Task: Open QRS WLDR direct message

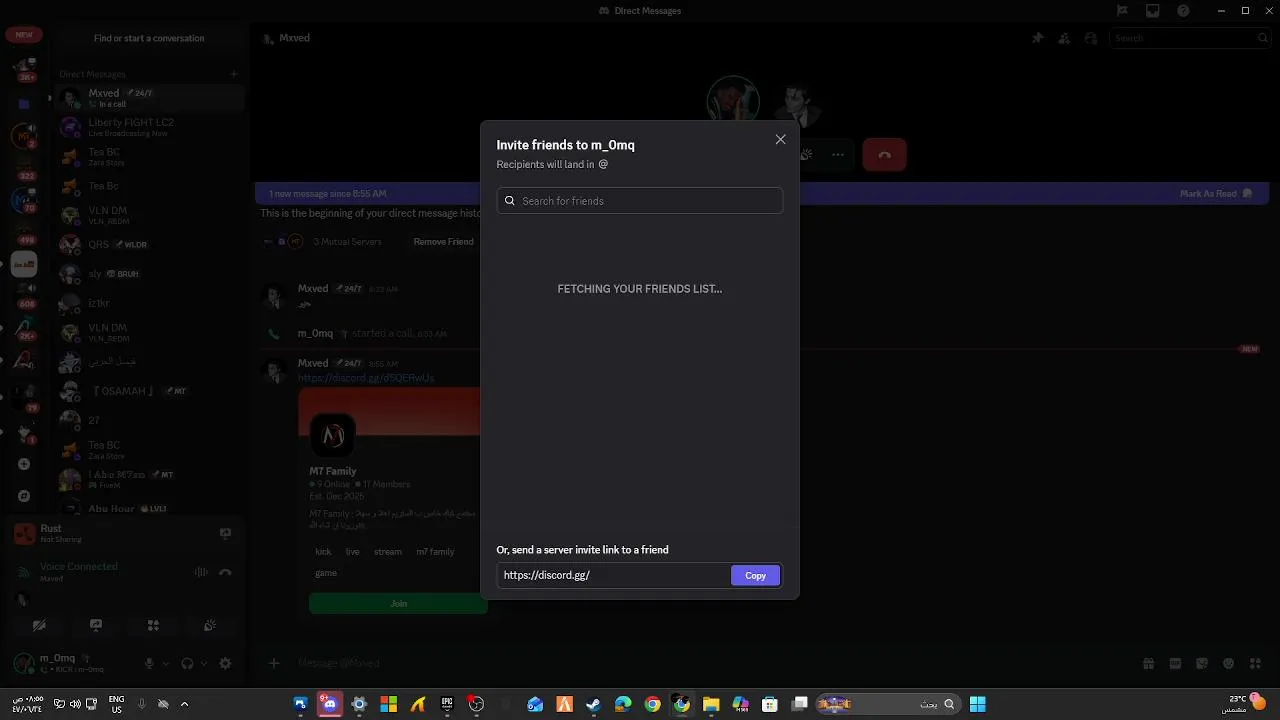Action: [x=150, y=244]
